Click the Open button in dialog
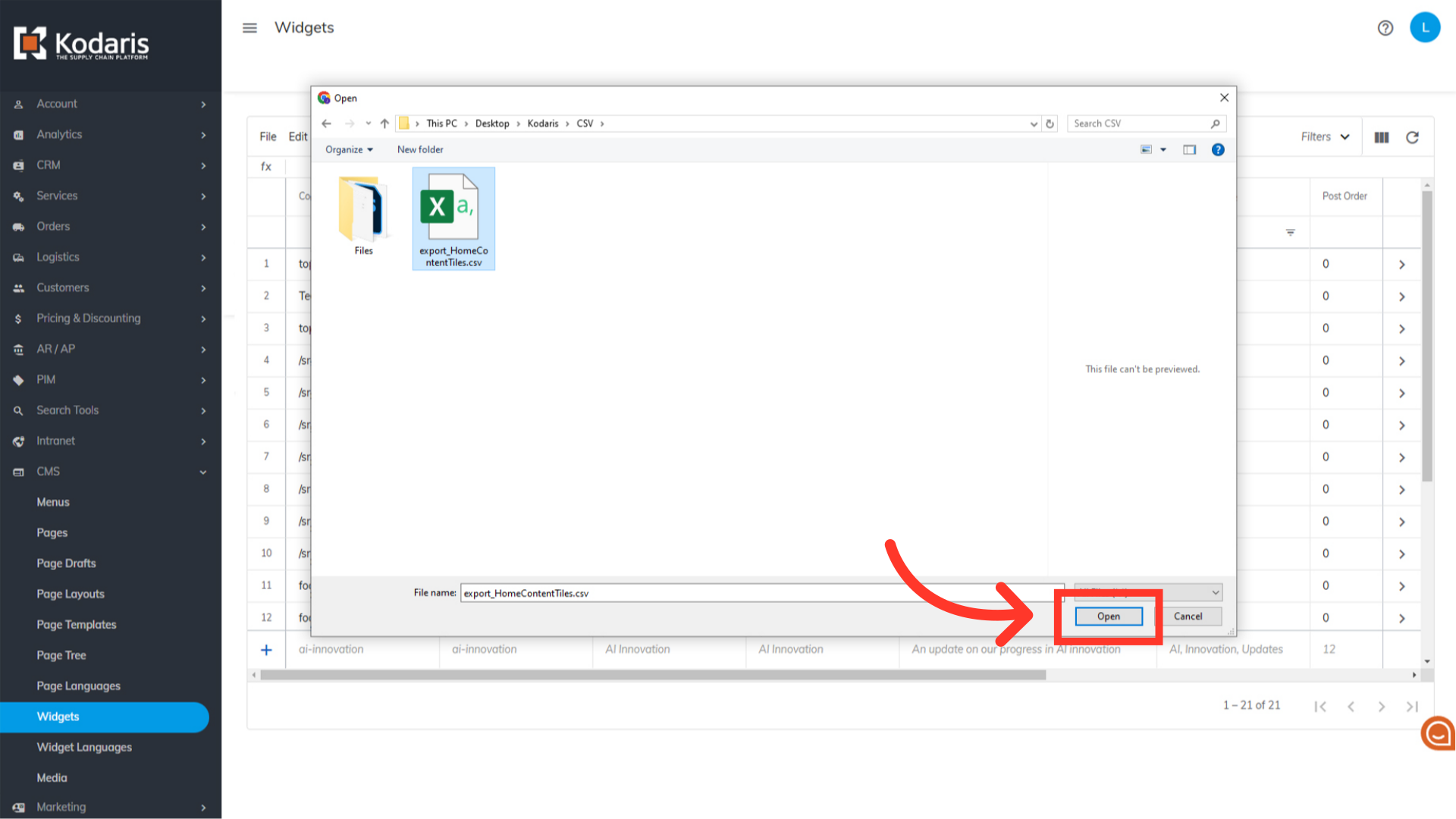The width and height of the screenshot is (1456, 819). (1108, 617)
